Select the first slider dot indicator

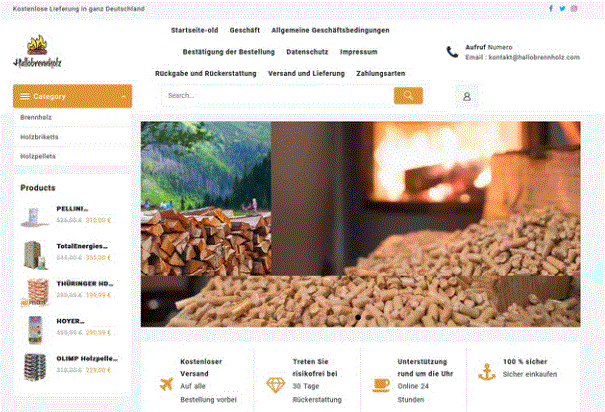358,317
